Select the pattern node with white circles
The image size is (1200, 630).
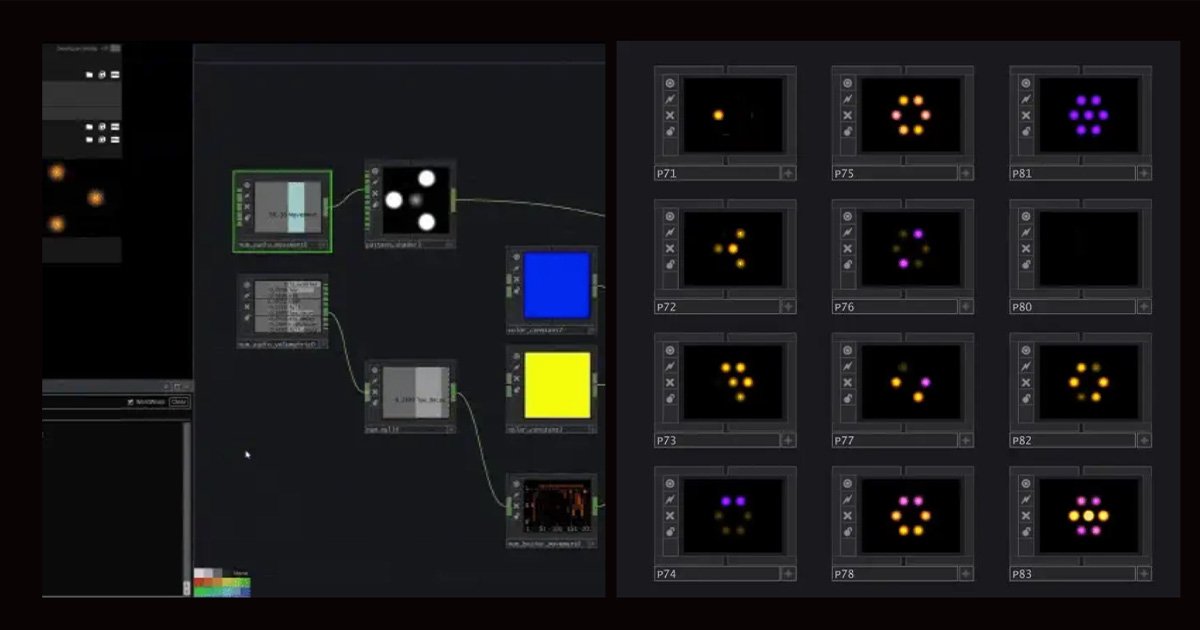click(x=413, y=200)
